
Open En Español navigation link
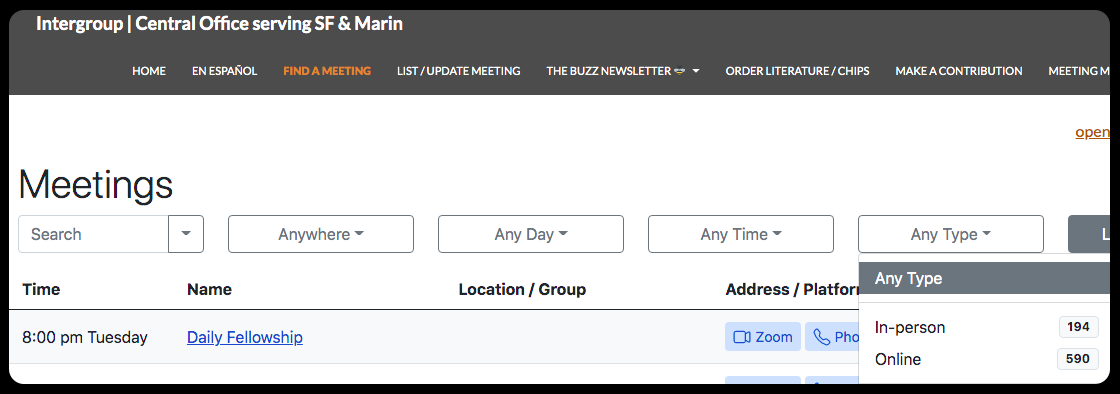click(x=224, y=71)
